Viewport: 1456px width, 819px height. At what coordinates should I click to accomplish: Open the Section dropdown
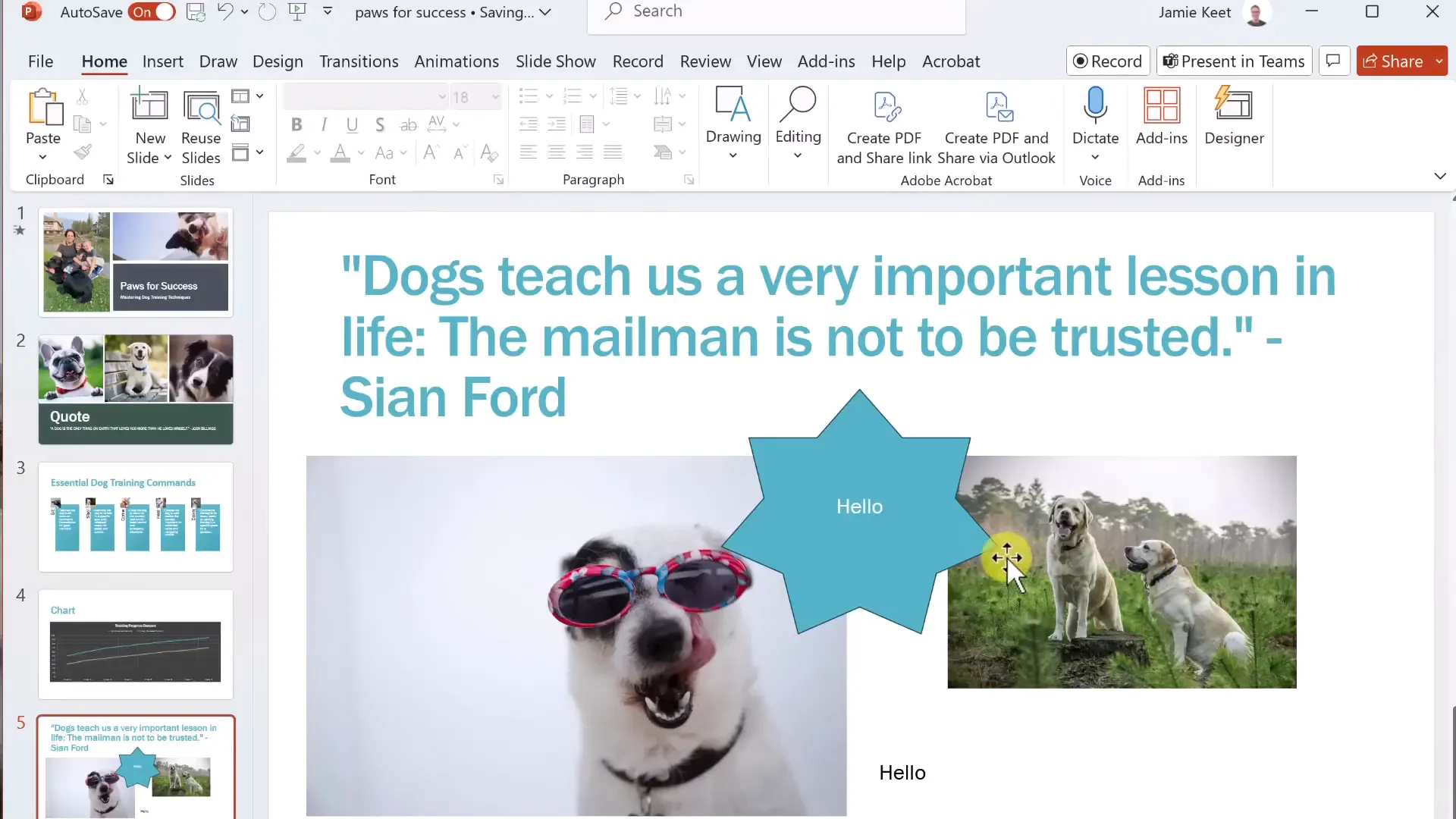pyautogui.click(x=247, y=152)
